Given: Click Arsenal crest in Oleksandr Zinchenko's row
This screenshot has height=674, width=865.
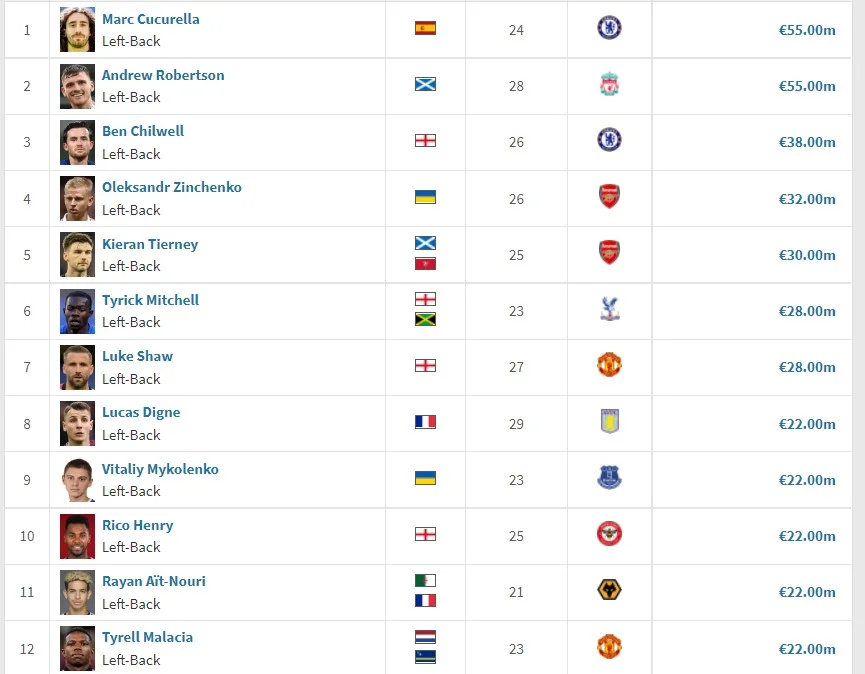Looking at the screenshot, I should pos(609,197).
